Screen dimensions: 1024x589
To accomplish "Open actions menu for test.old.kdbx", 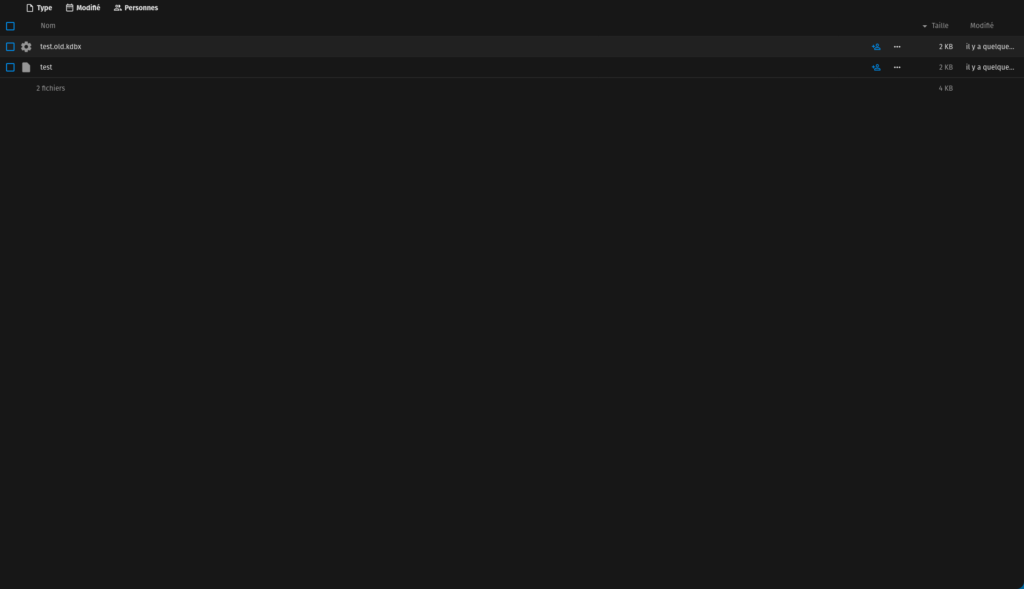I will (x=897, y=47).
